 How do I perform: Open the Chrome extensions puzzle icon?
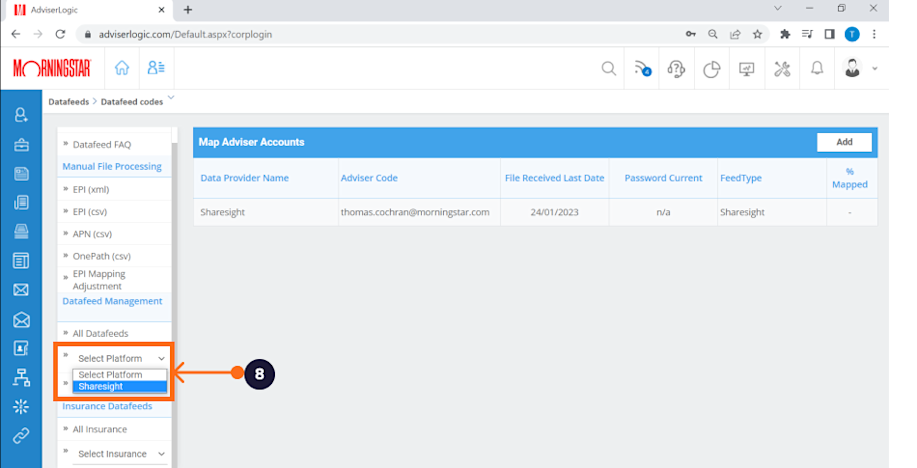click(x=785, y=34)
